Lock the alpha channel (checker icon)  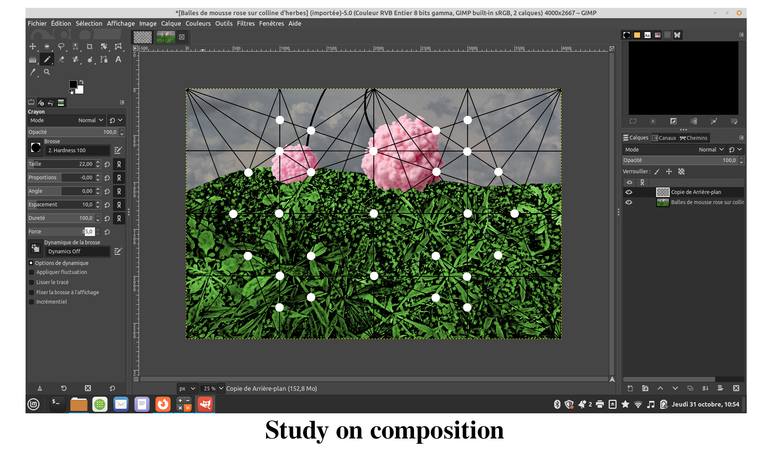tap(681, 171)
